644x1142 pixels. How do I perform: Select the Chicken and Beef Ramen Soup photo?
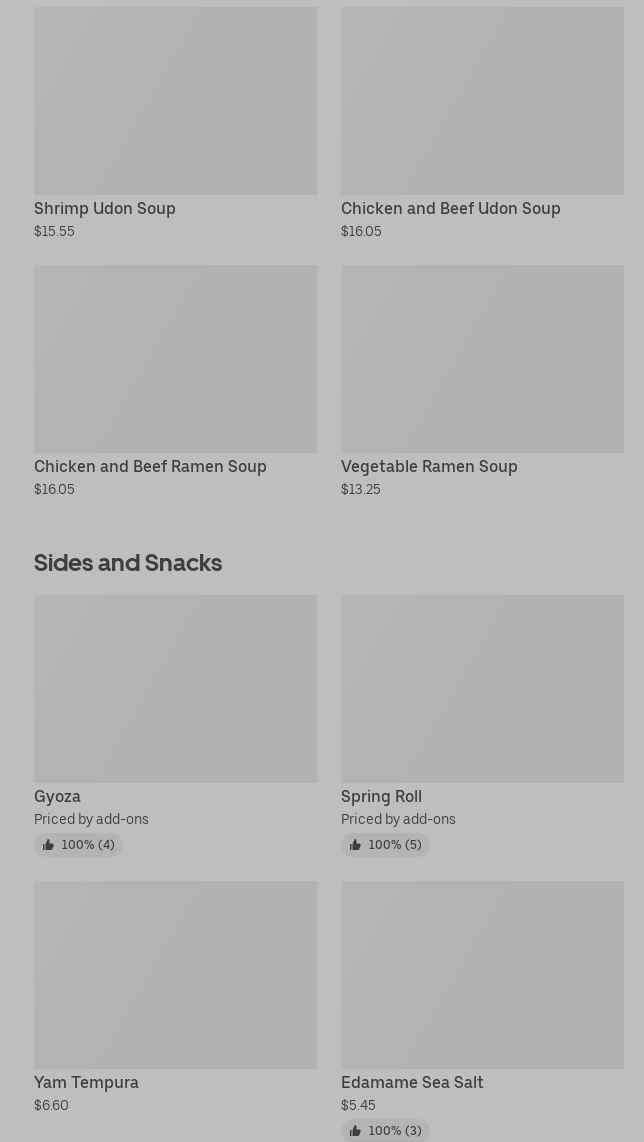click(x=175, y=358)
